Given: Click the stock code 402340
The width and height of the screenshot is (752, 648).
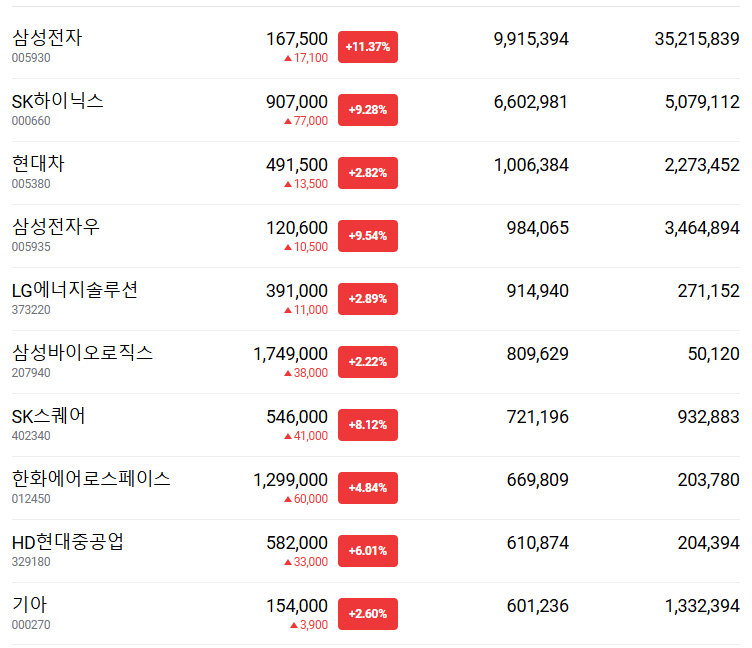Looking at the screenshot, I should [31, 436].
